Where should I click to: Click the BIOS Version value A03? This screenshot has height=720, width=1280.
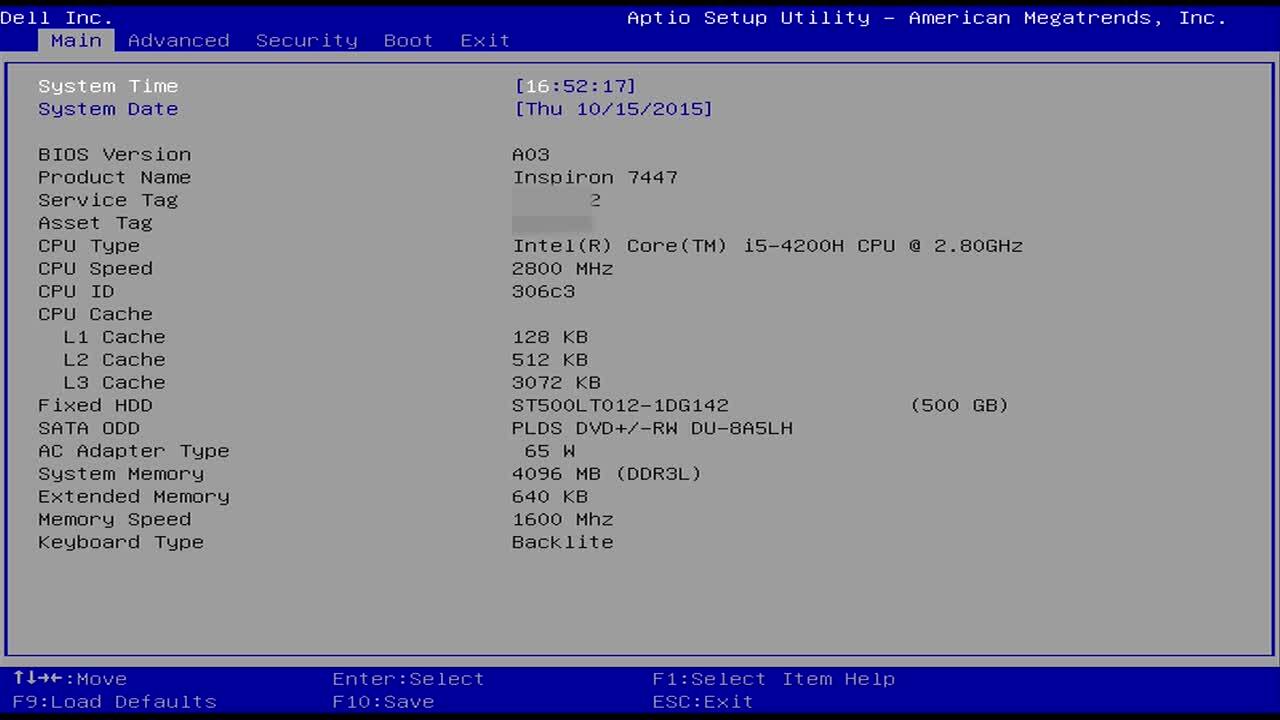tap(531, 154)
